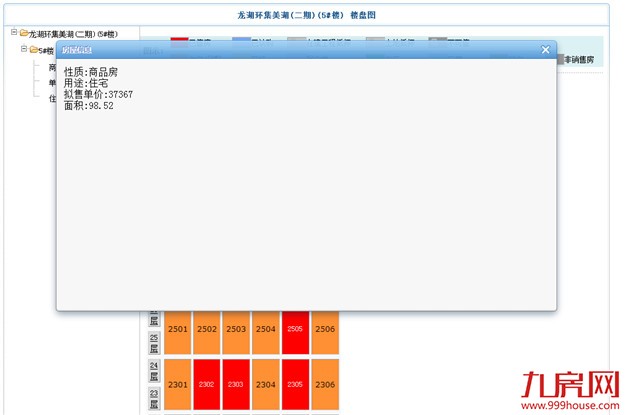Click the 23层 floor label

[x=154, y=399]
